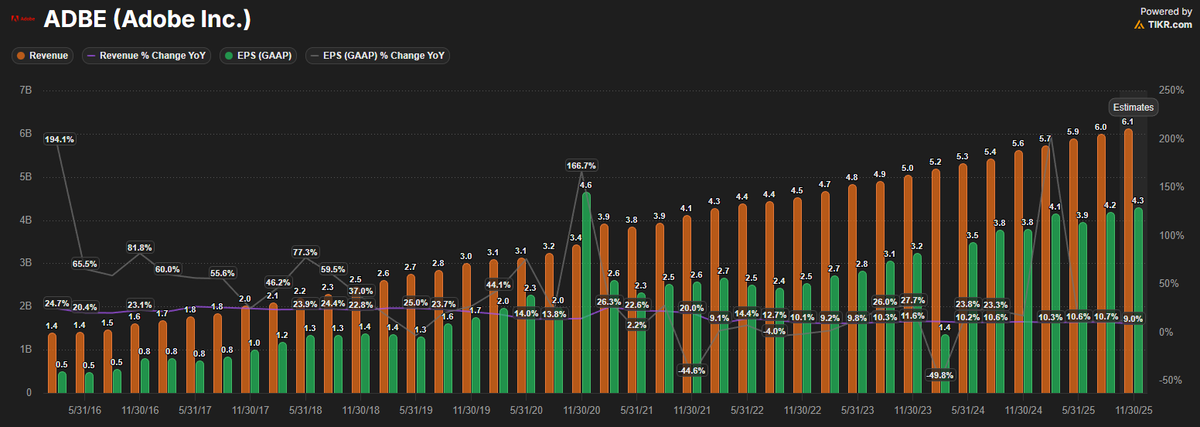Click the 5/31/19 x-axis date

(x=414, y=409)
